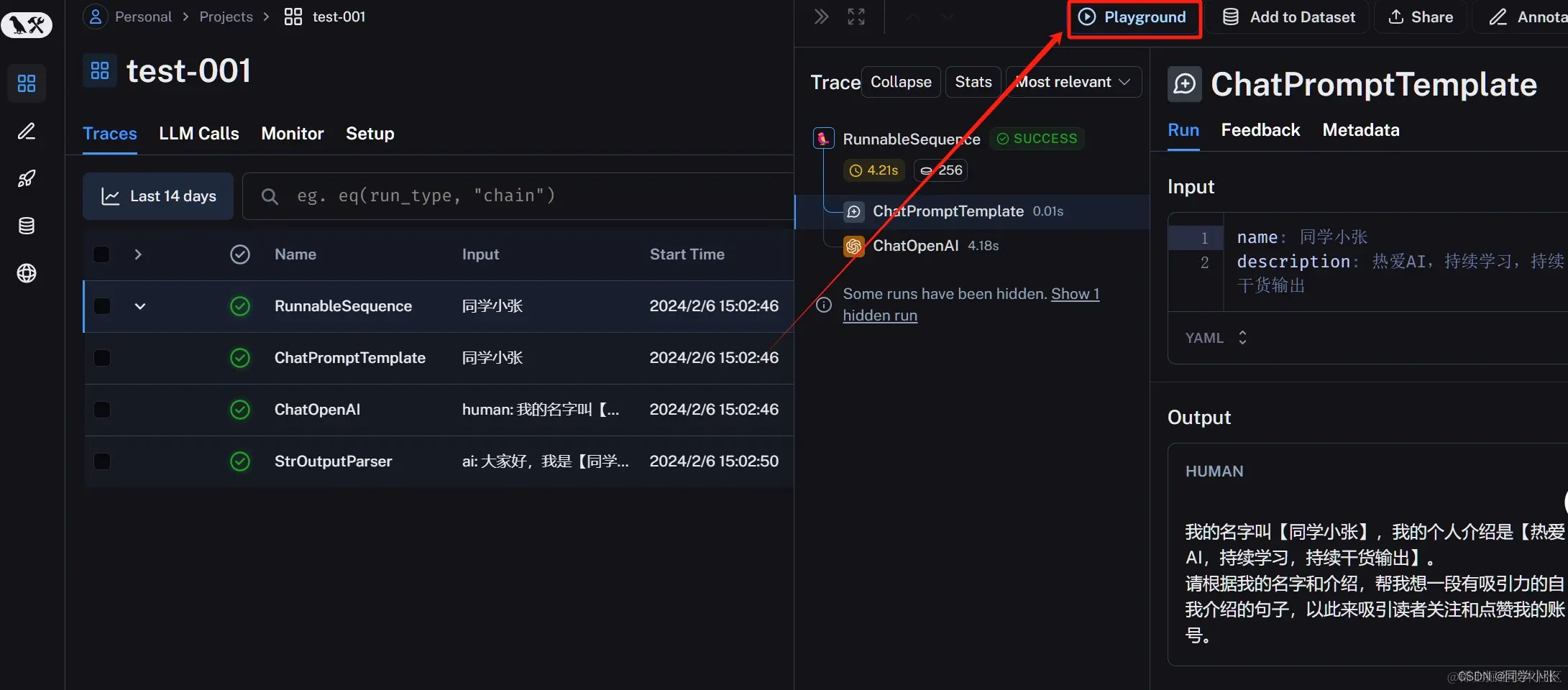The height and width of the screenshot is (690, 1568).
Task: Open the Feedback tab
Action: coord(1260,130)
